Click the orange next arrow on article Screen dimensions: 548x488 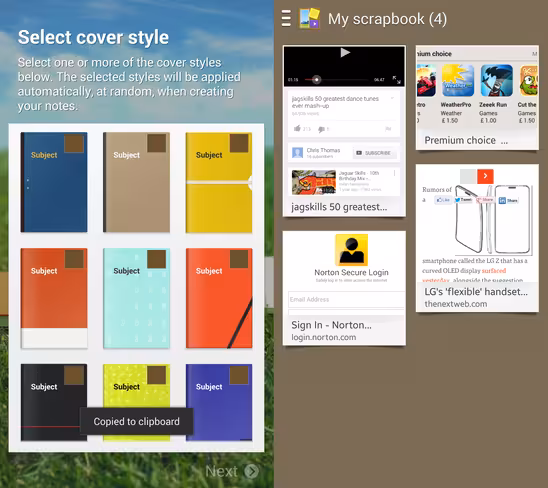(485, 176)
